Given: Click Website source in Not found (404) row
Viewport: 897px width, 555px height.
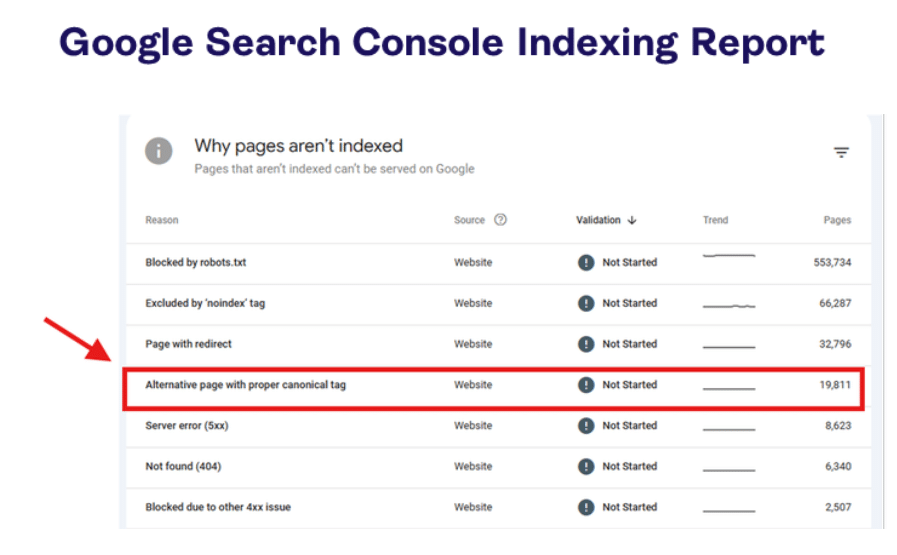Looking at the screenshot, I should 473,466.
